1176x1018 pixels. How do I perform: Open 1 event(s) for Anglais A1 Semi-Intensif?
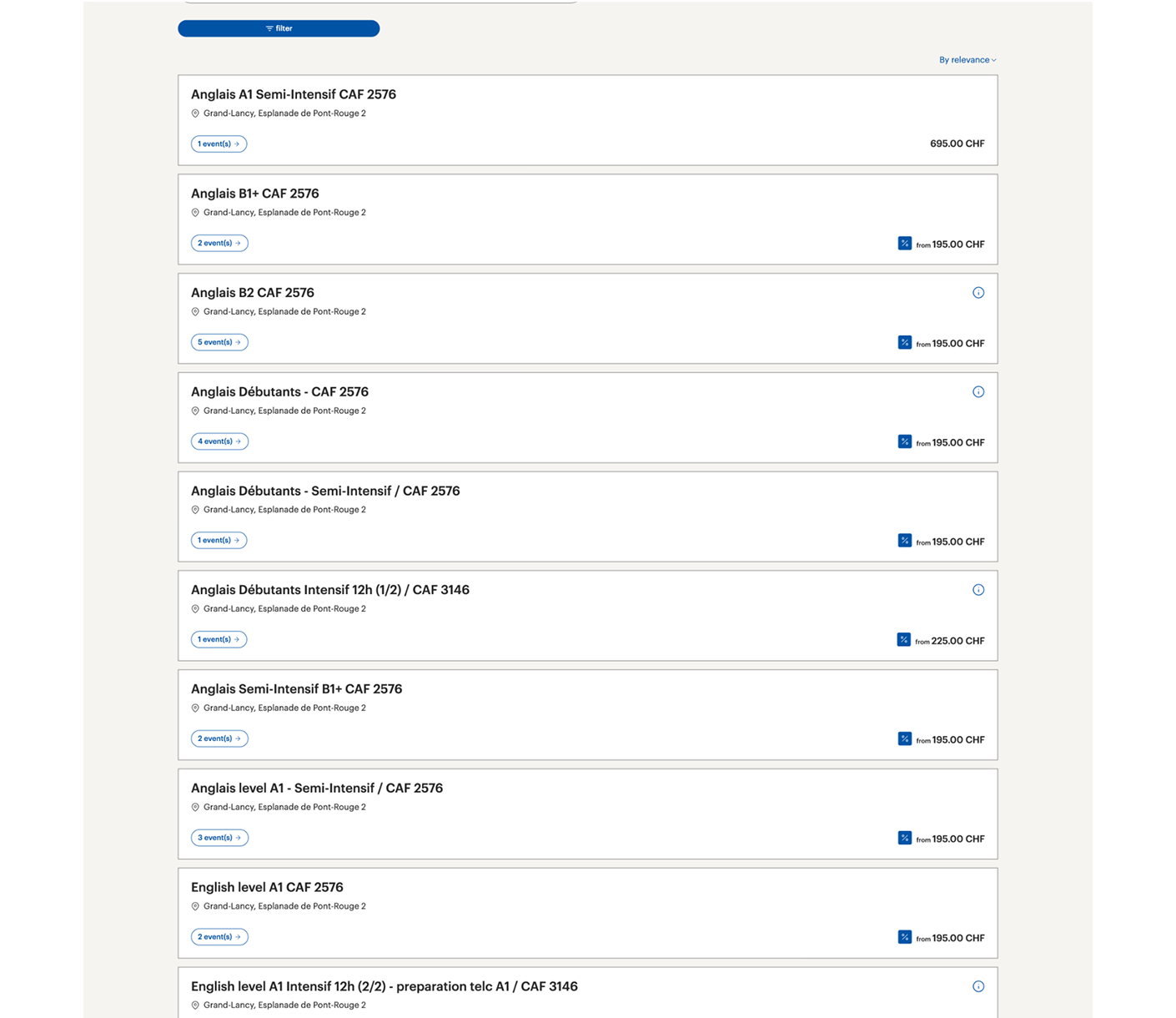pos(219,144)
